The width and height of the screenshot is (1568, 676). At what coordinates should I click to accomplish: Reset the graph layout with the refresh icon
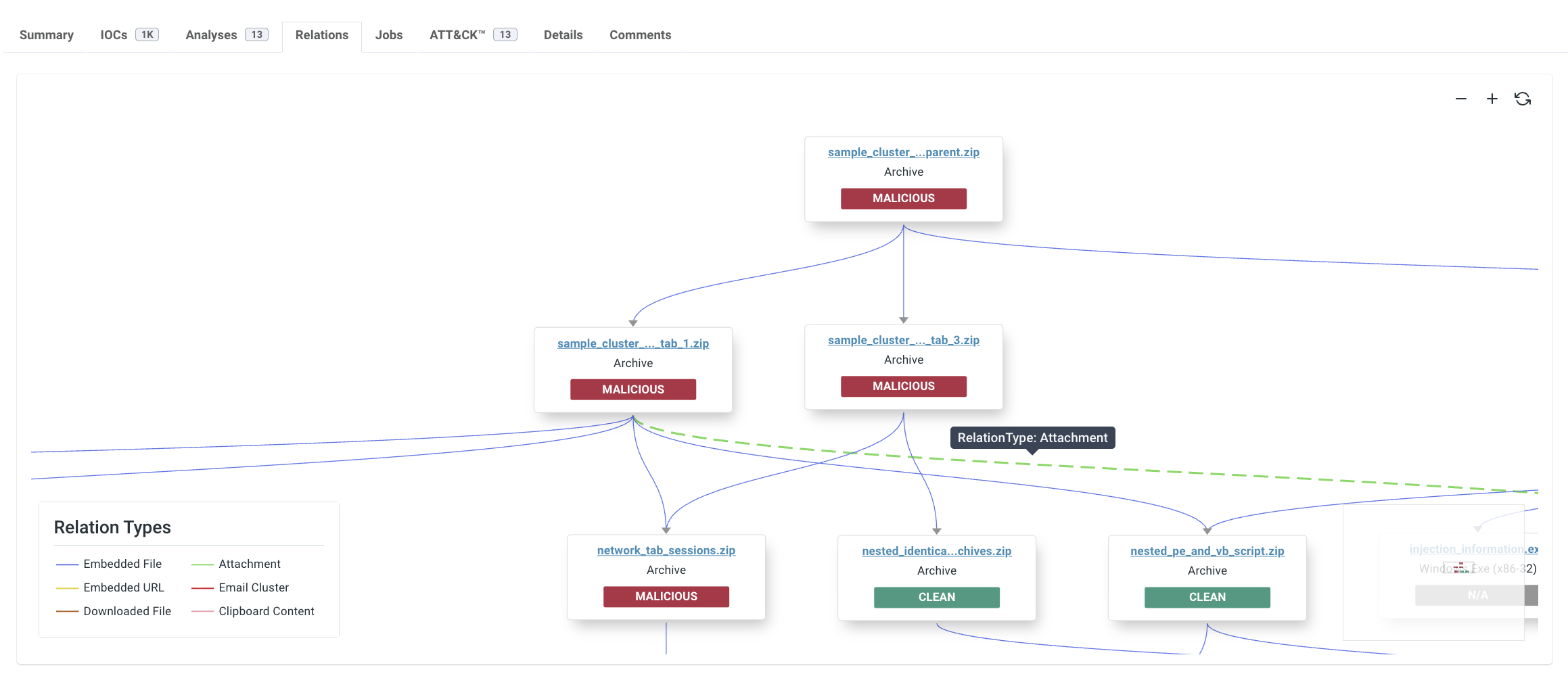click(1523, 99)
